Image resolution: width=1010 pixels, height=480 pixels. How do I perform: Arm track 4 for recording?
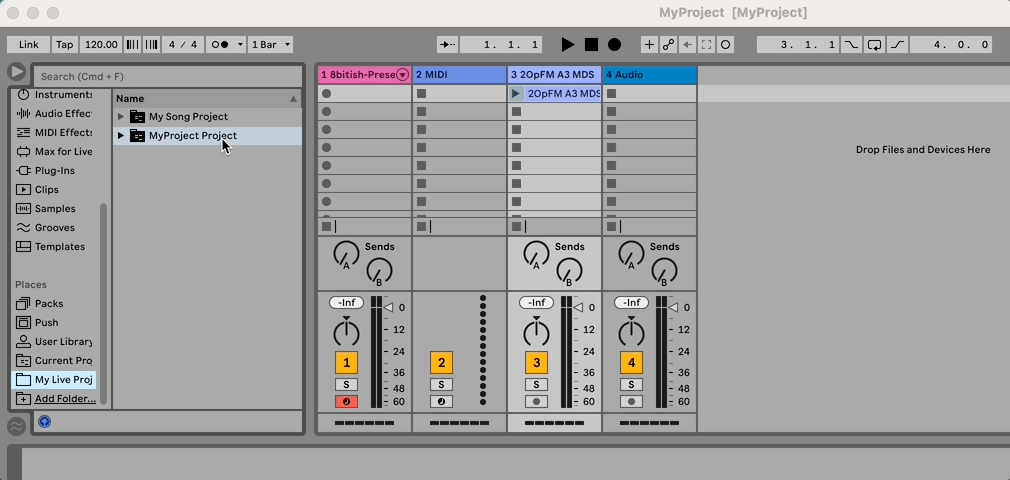point(631,401)
